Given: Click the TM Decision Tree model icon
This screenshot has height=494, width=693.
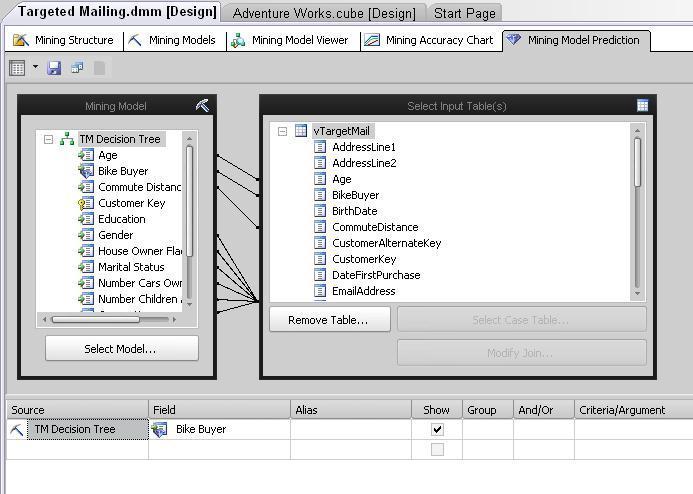Looking at the screenshot, I should click(67, 139).
